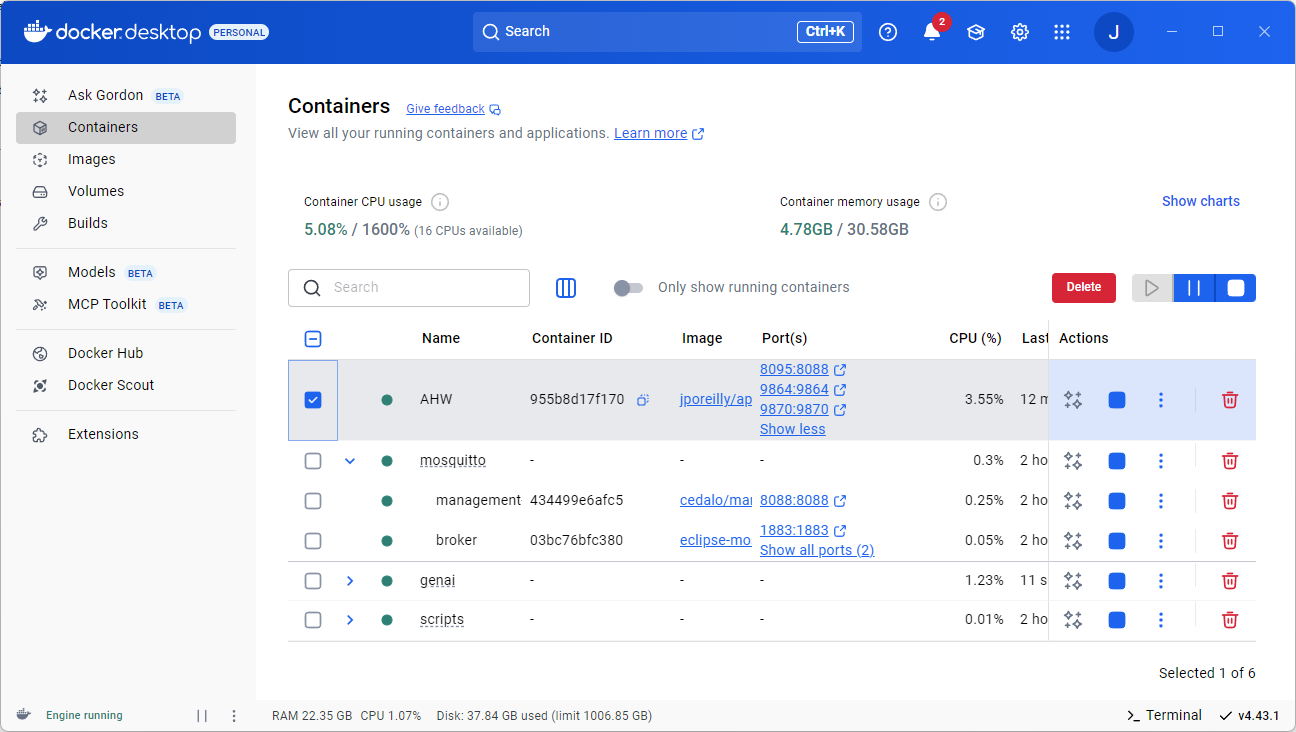Open Docker Hub in sidebar
This screenshot has width=1296, height=732.
(x=126, y=353)
